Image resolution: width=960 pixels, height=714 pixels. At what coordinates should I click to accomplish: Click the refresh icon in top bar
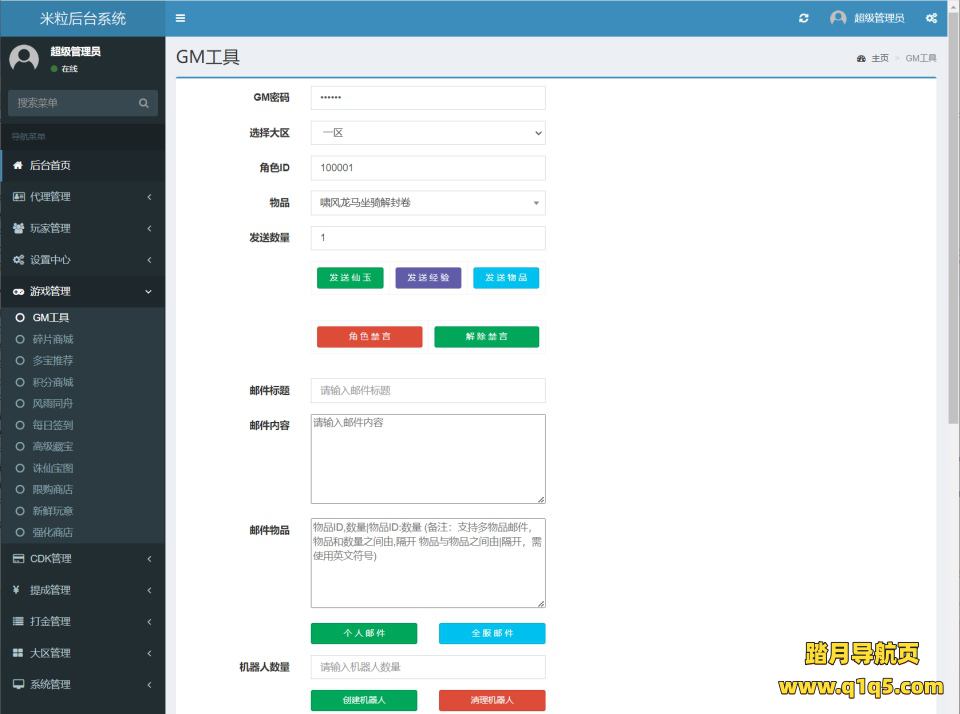[804, 18]
